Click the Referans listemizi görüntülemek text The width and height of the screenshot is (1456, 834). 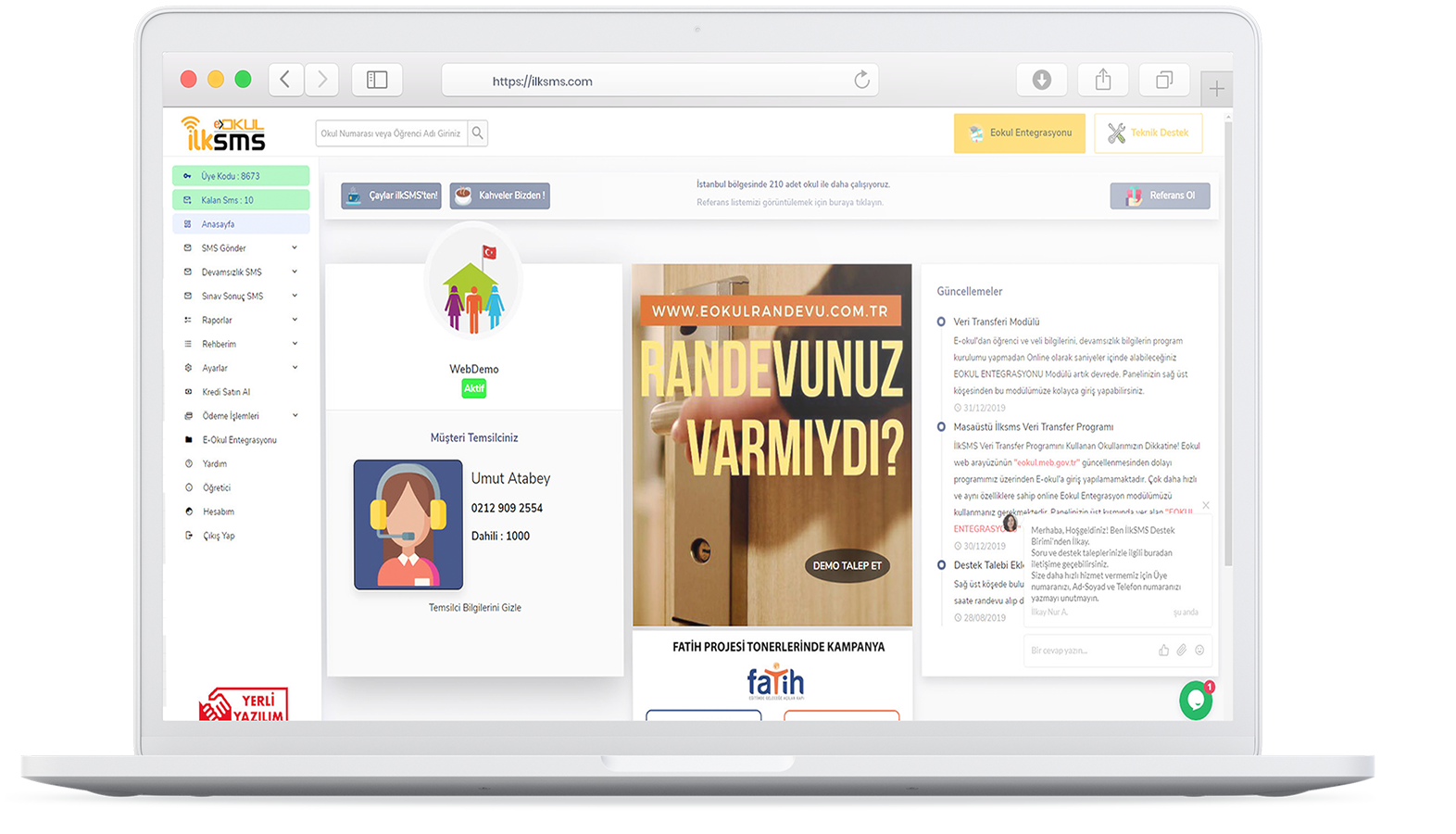(789, 202)
